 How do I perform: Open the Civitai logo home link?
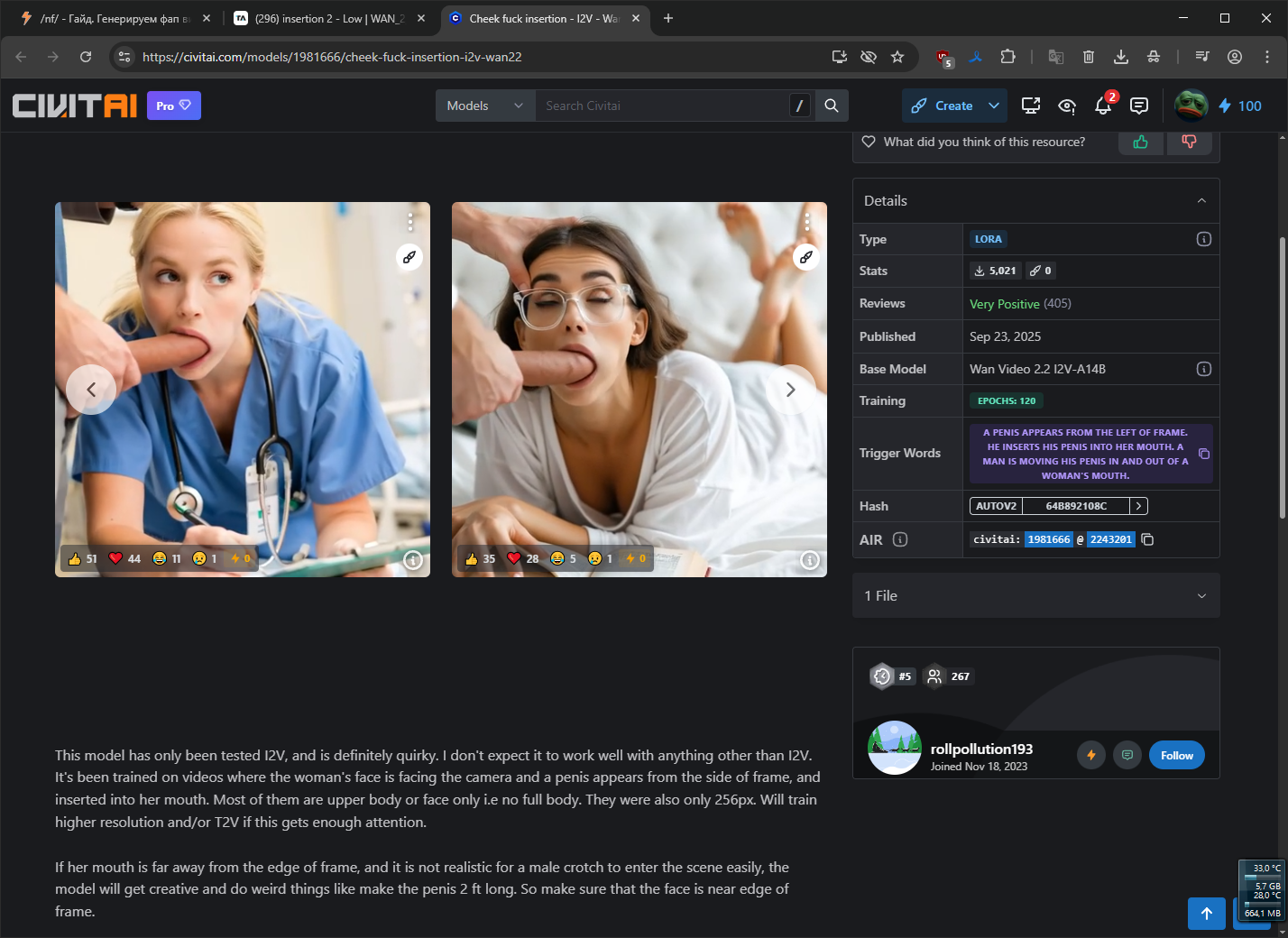click(75, 106)
